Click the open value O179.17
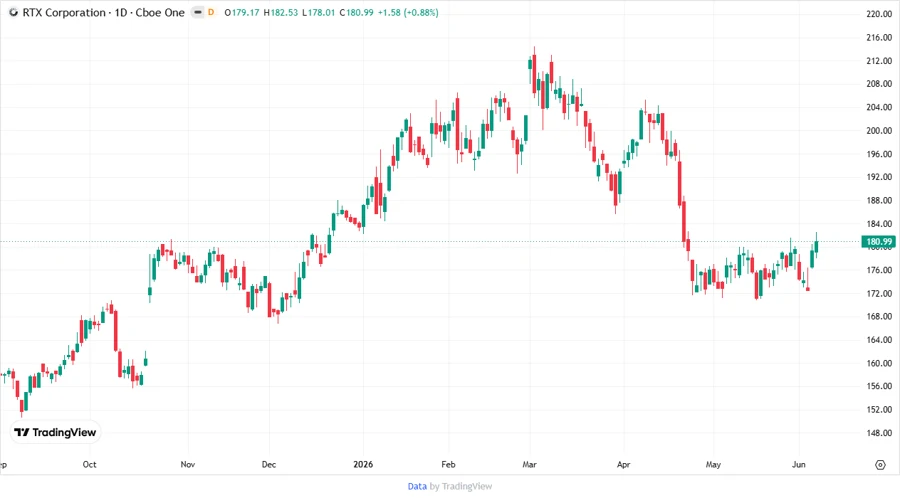 (242, 13)
